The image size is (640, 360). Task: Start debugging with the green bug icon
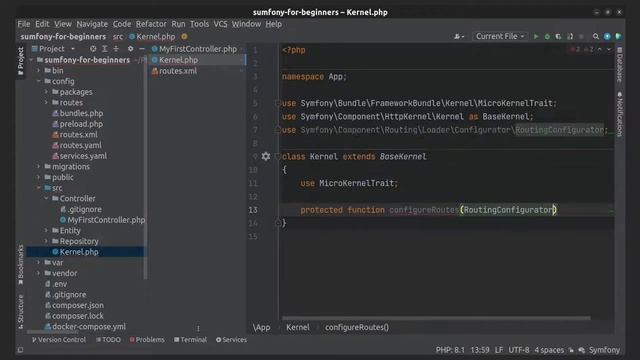[x=547, y=37]
